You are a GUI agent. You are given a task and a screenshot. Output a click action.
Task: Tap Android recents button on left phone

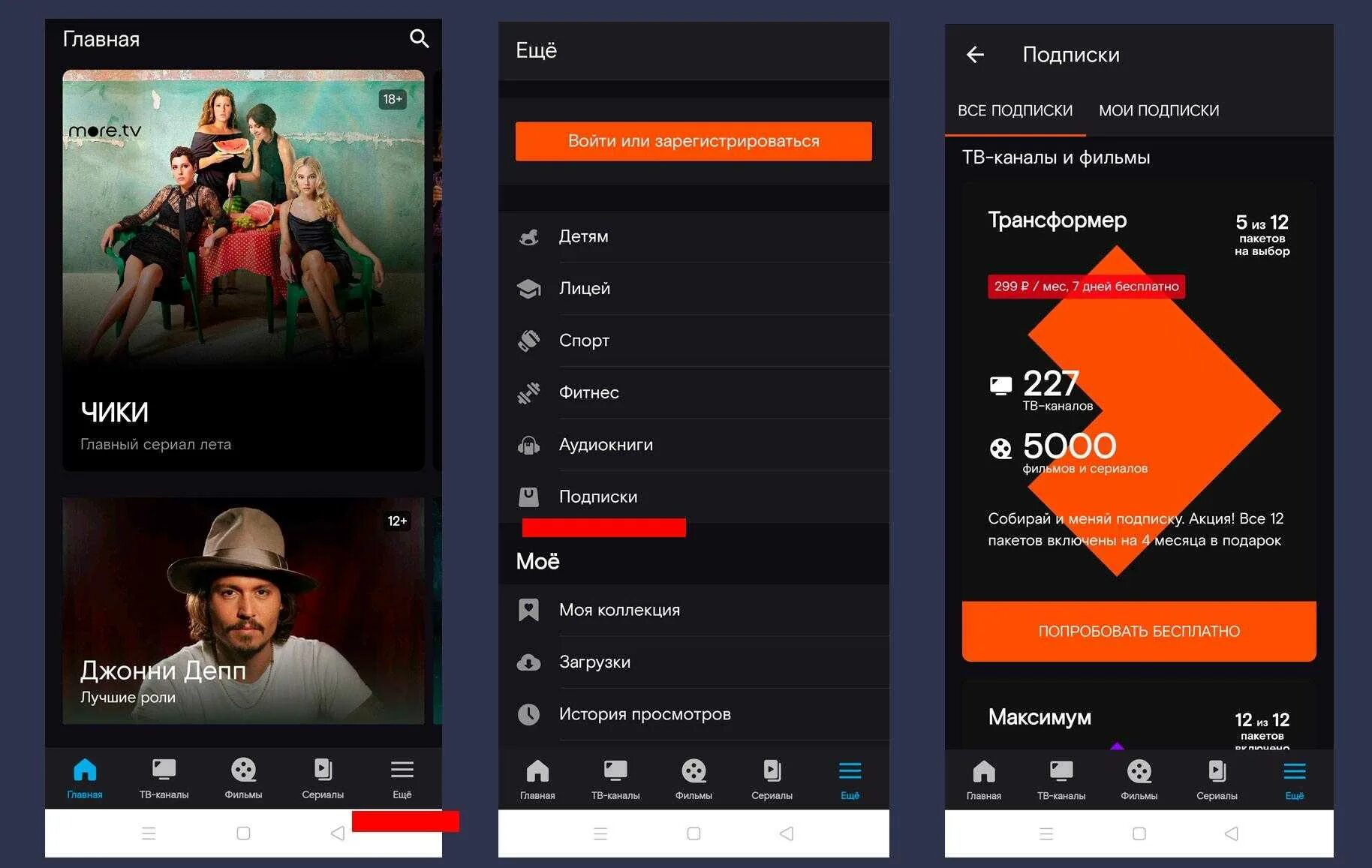[149, 833]
